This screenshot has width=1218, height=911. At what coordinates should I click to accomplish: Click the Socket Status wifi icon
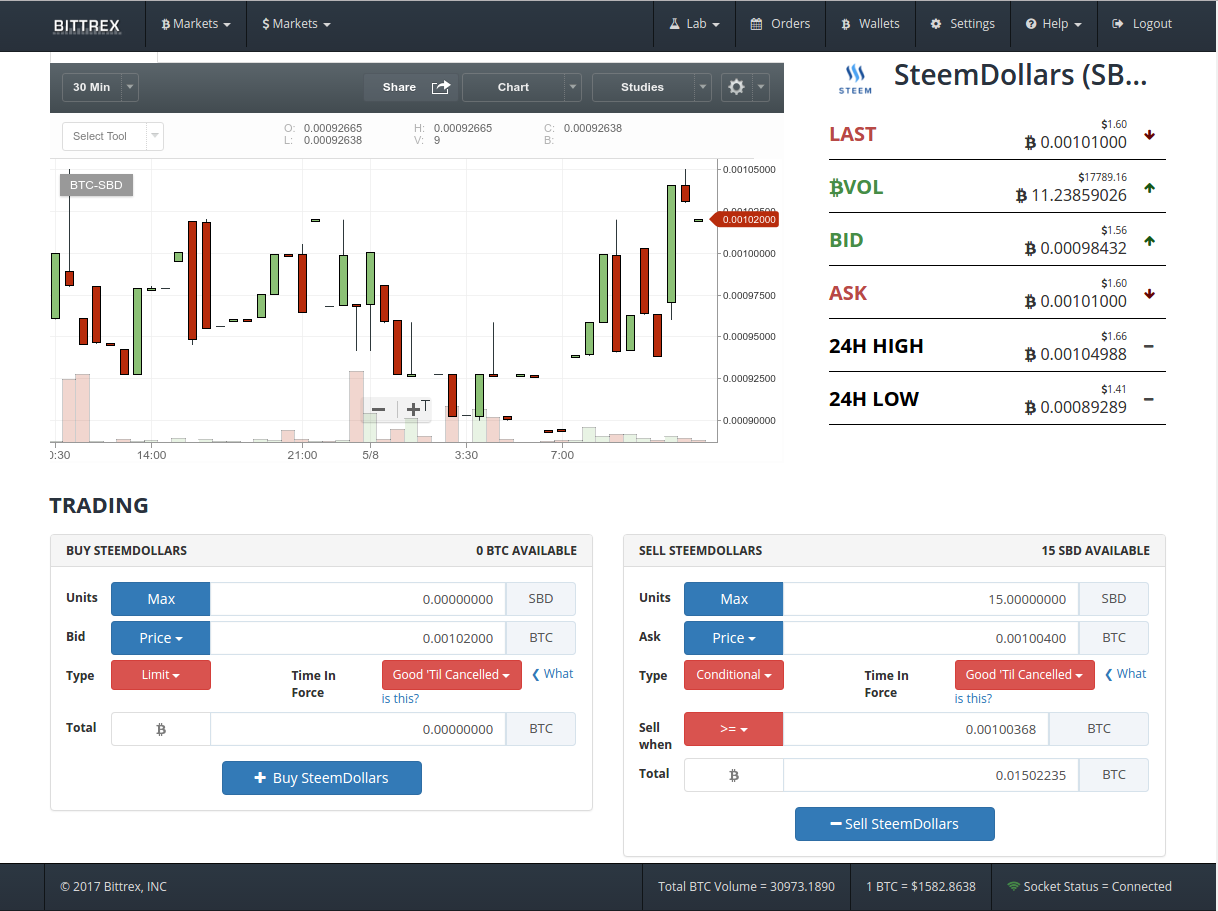(x=1013, y=886)
